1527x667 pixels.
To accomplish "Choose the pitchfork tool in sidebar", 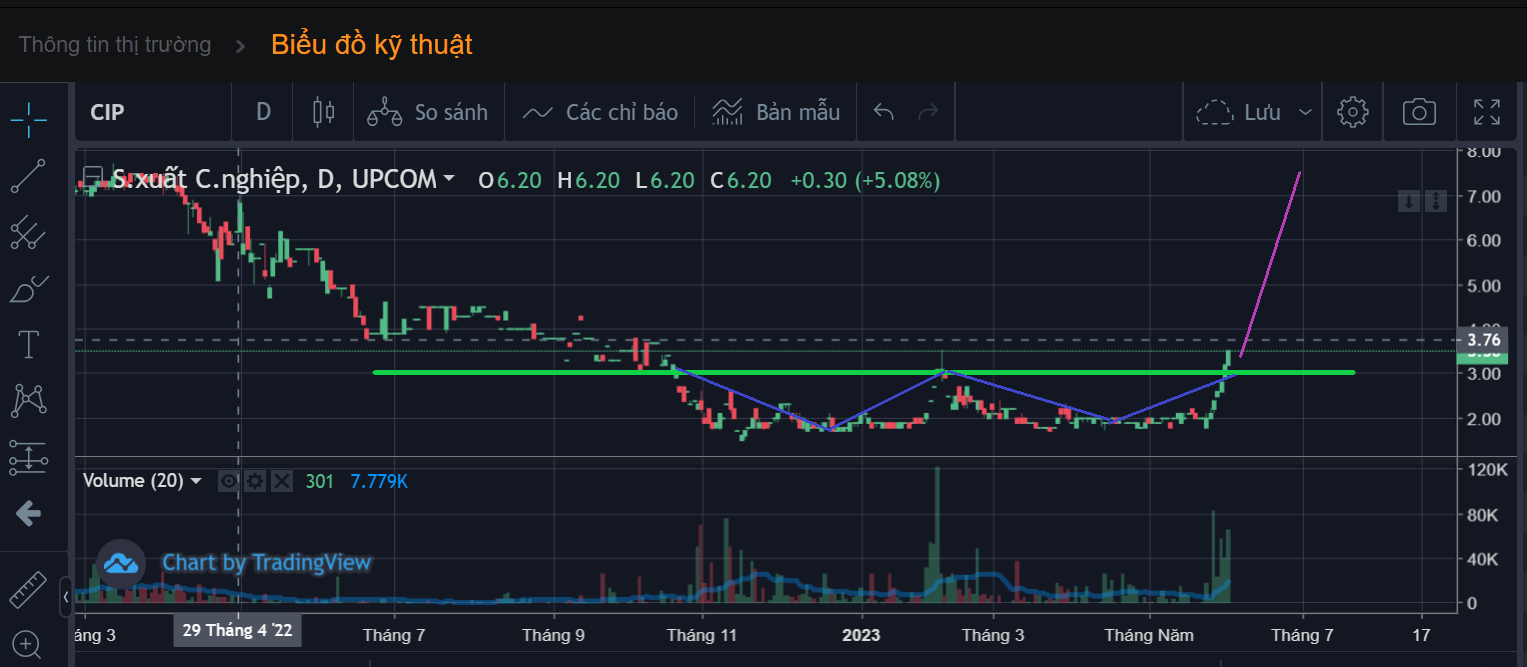I will click(x=28, y=233).
